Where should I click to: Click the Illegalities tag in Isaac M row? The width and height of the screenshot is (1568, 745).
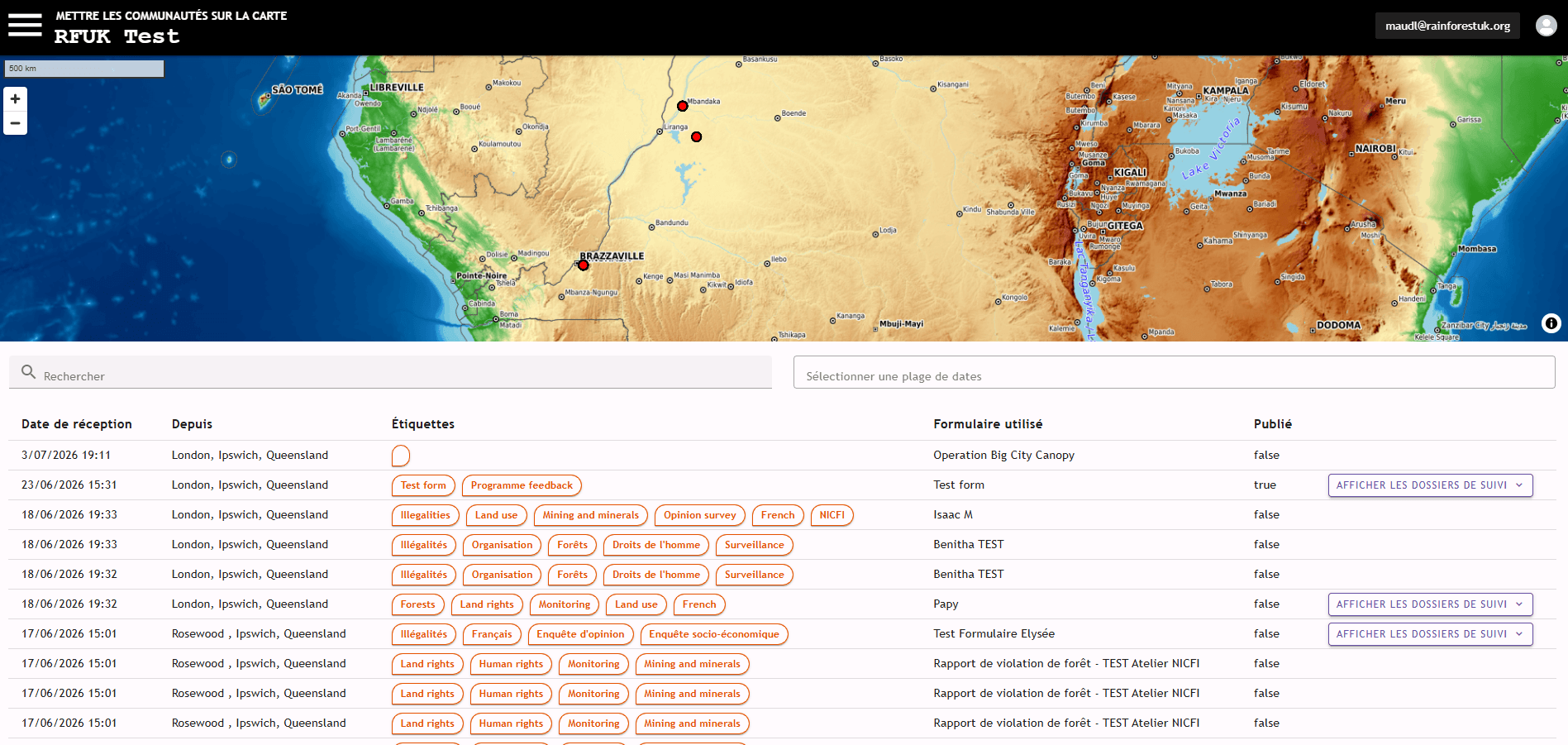(x=426, y=515)
